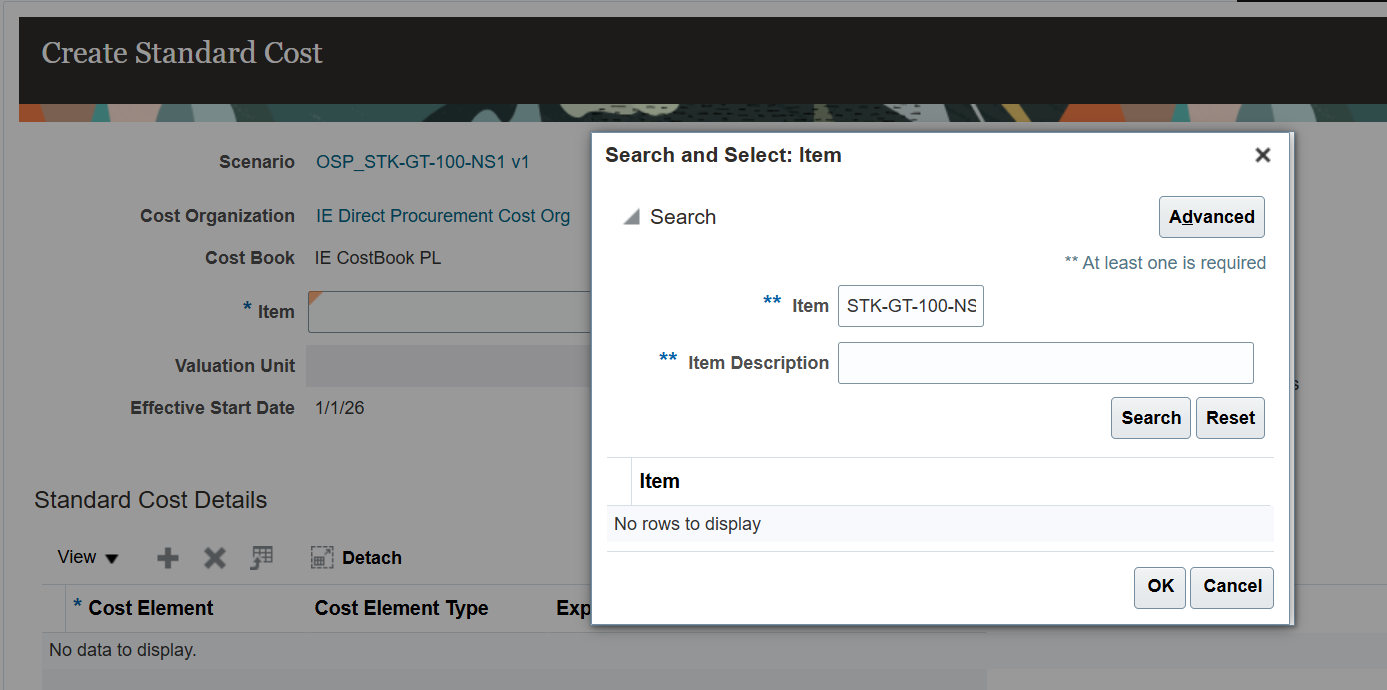Image resolution: width=1387 pixels, height=690 pixels.
Task: Reset the search criteria
Action: [1230, 418]
